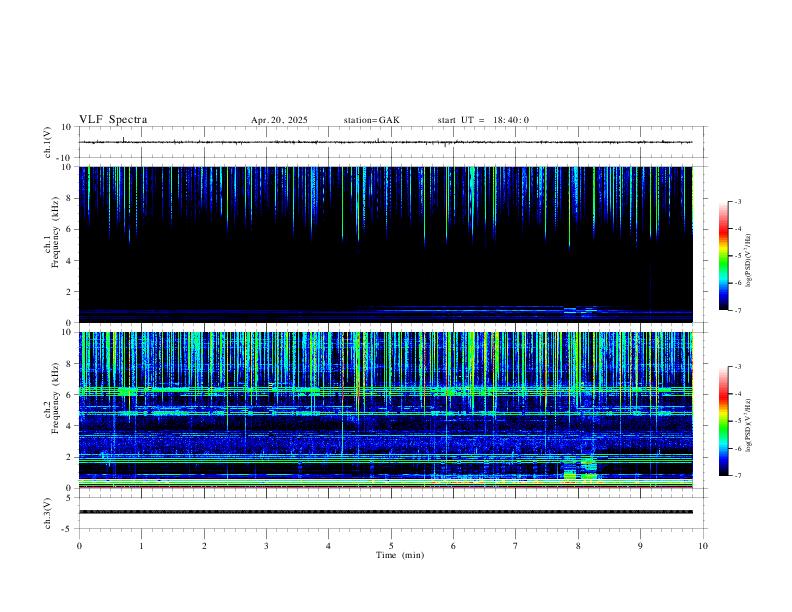
Task: Click the ch.1 spectrogram color bar
Action: point(723,256)
